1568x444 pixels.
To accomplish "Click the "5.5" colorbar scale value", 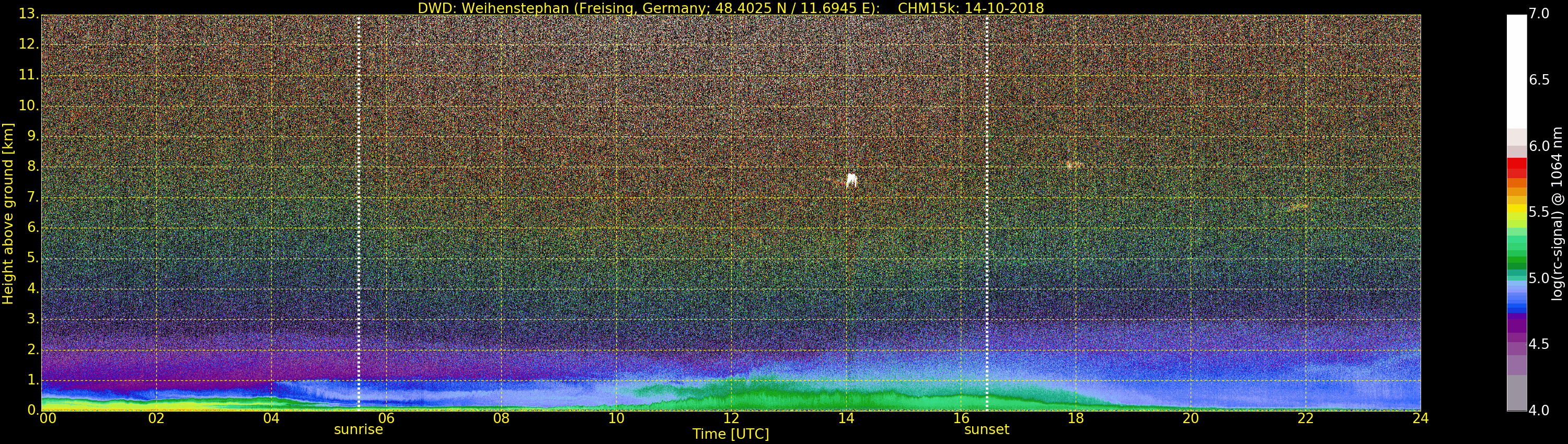I will click(x=1539, y=212).
